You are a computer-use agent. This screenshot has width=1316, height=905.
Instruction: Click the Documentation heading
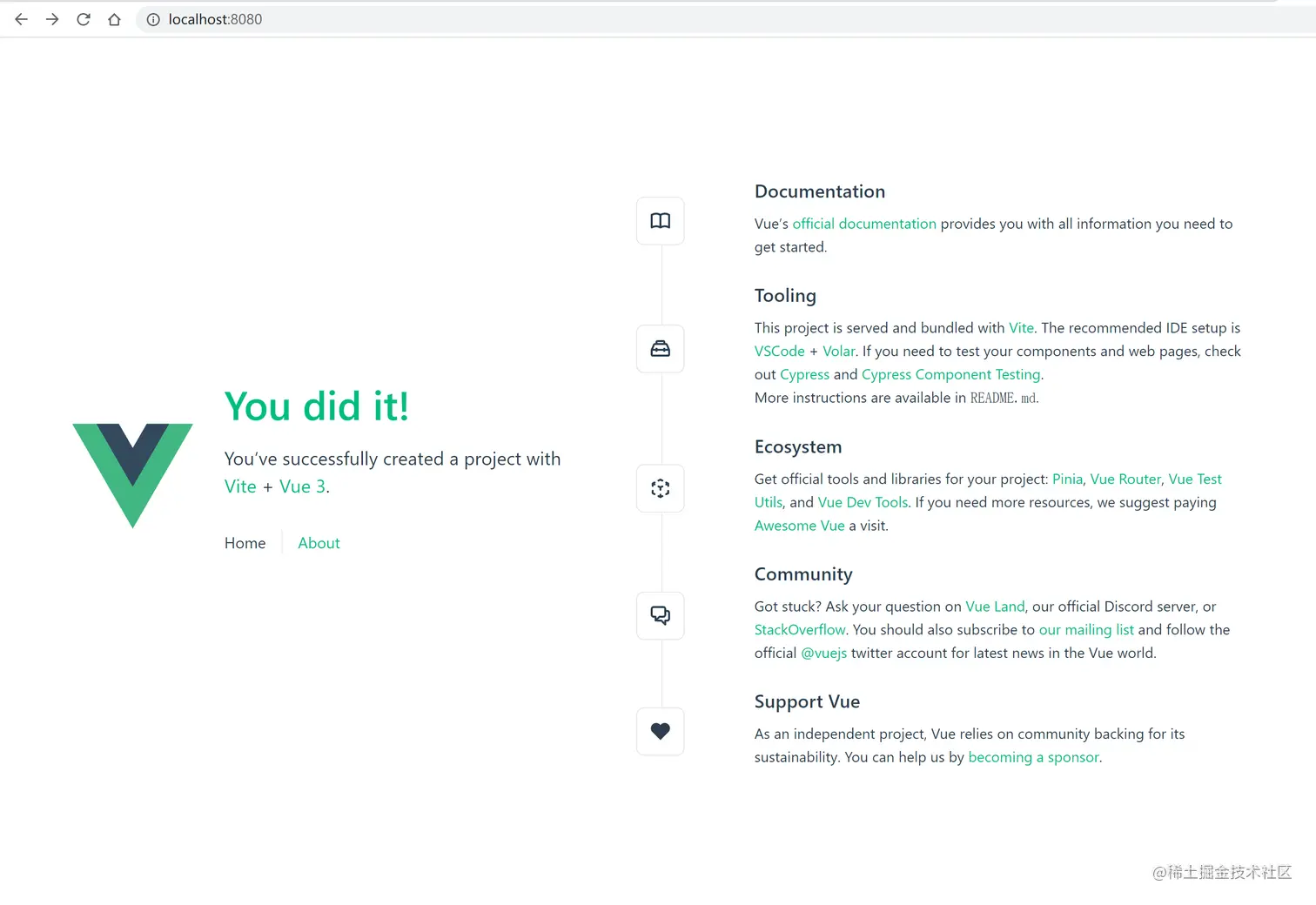click(x=820, y=191)
